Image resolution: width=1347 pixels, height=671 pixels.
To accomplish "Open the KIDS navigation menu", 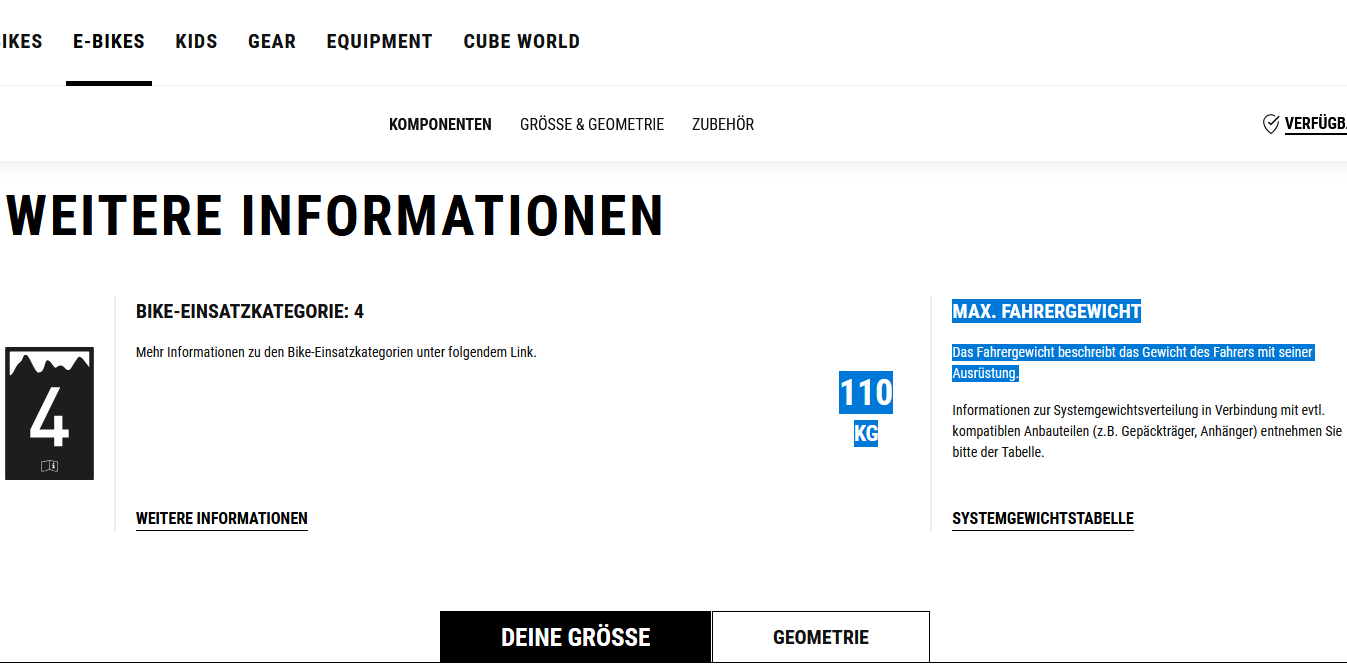I will [196, 42].
